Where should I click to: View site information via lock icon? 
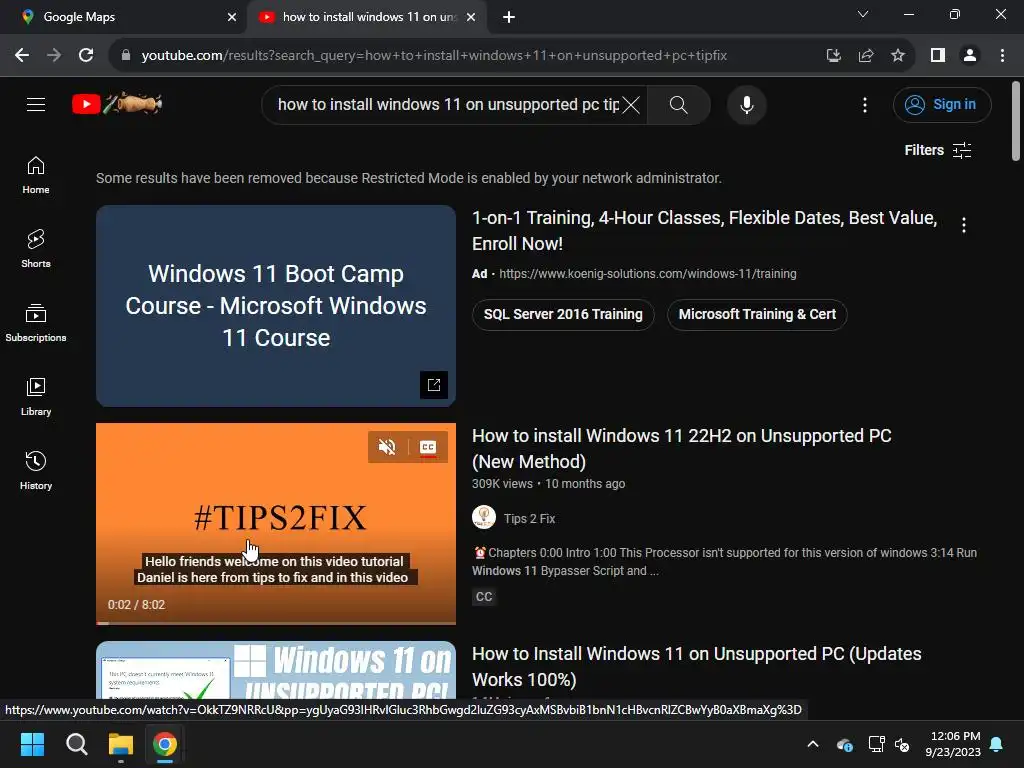[126, 56]
